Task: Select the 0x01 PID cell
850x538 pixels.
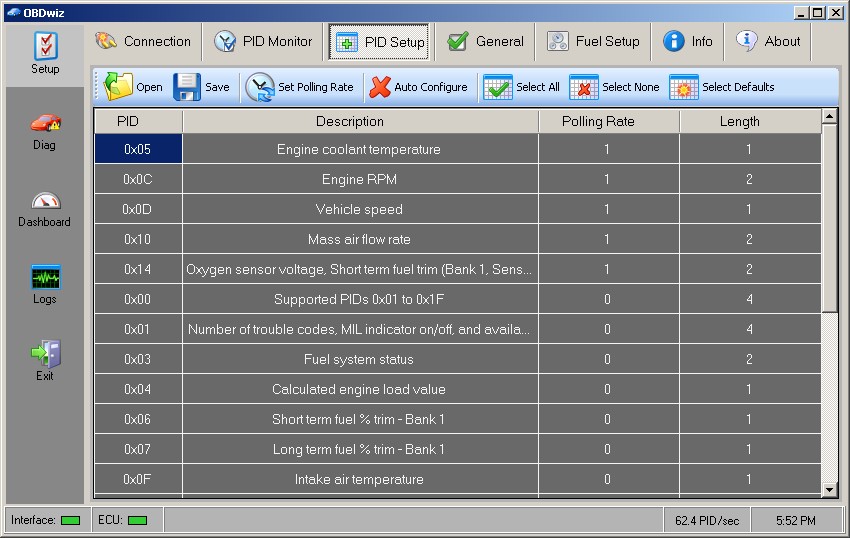Action: [x=138, y=329]
